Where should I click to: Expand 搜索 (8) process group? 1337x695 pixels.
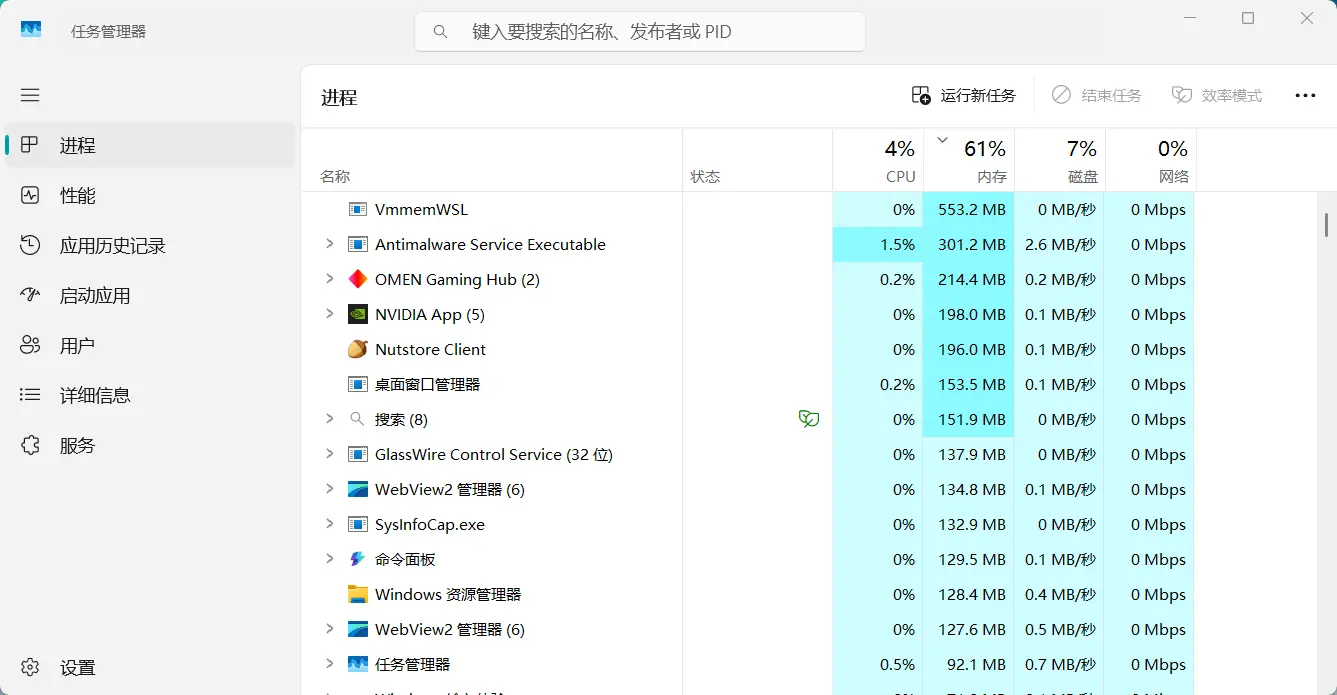(x=330, y=419)
